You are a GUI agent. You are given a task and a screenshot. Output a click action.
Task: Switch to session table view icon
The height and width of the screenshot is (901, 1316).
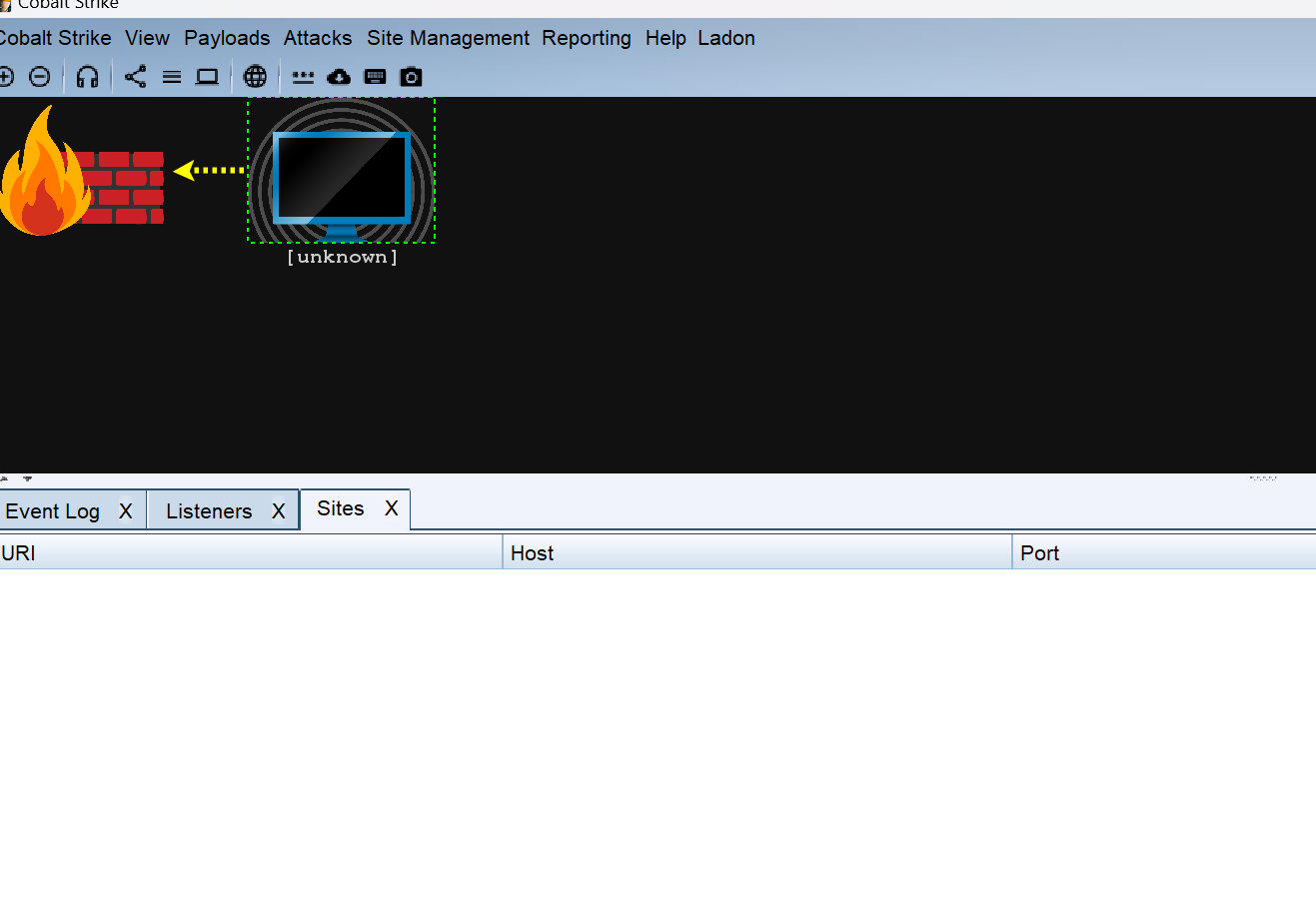pos(172,77)
